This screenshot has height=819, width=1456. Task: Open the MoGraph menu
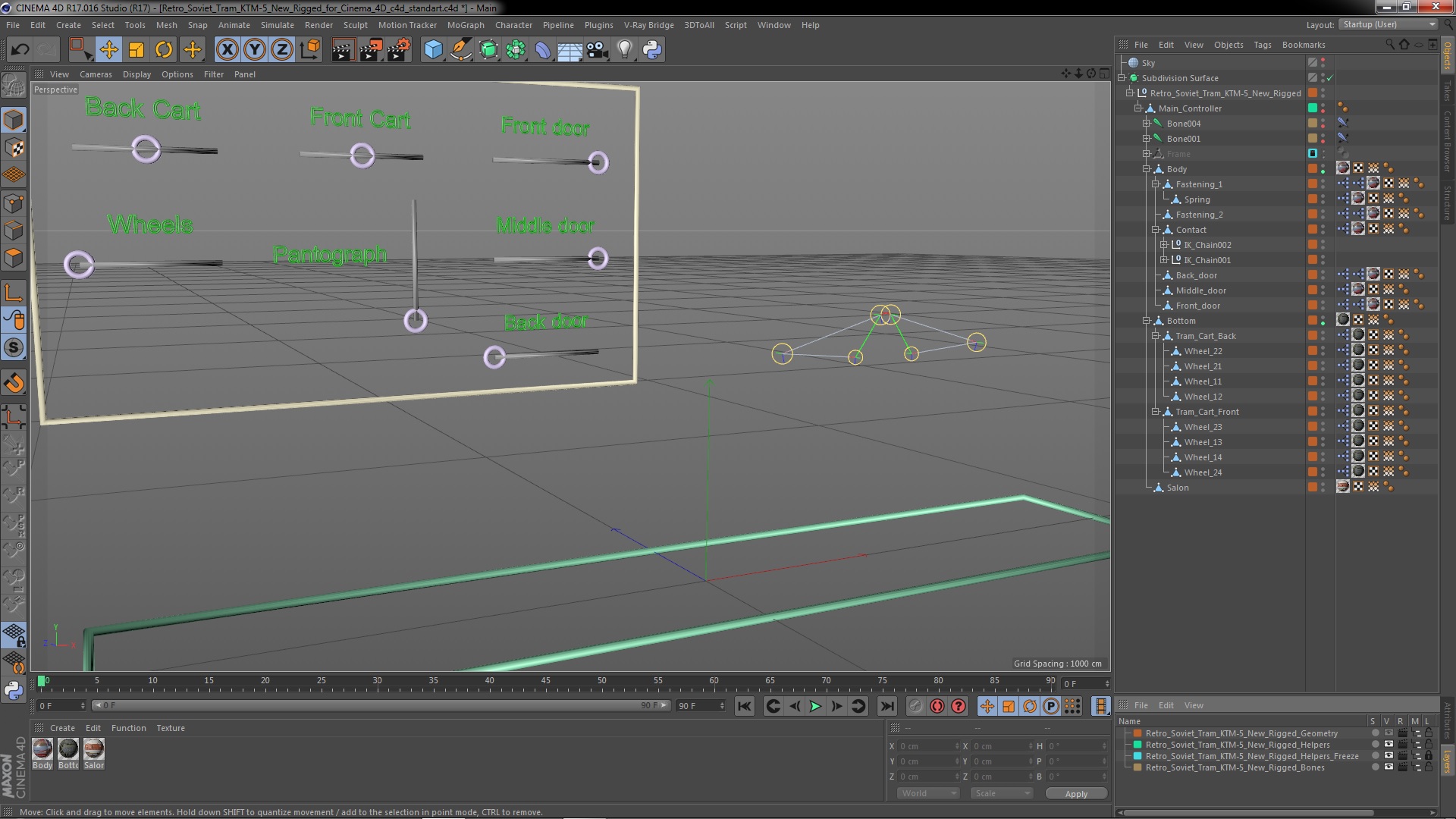point(466,25)
